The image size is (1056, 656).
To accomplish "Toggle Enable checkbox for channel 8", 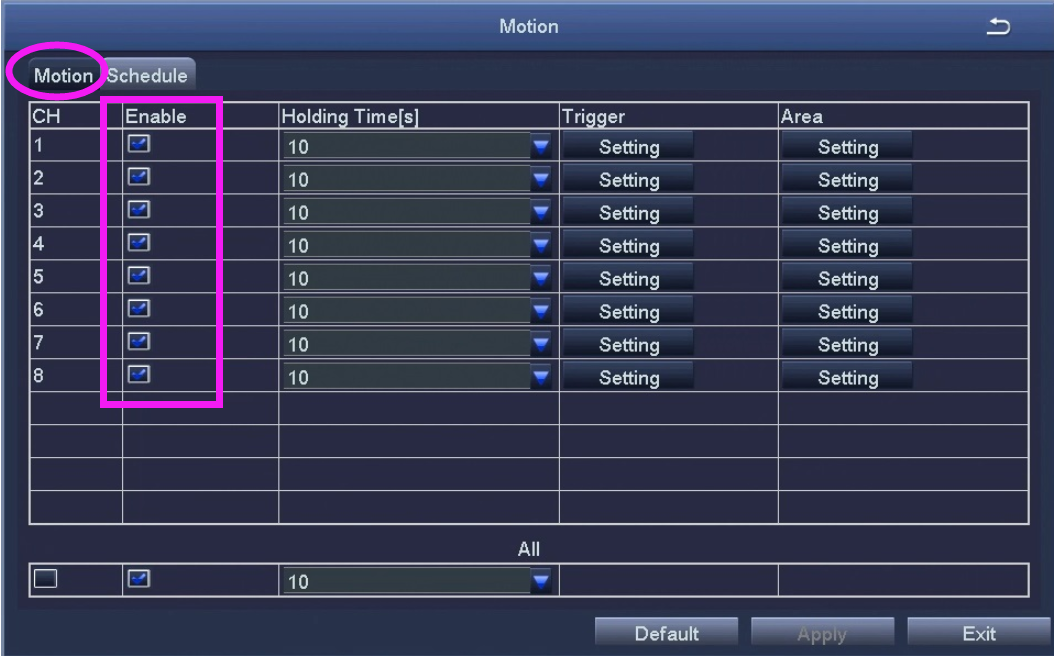I will pos(139,375).
